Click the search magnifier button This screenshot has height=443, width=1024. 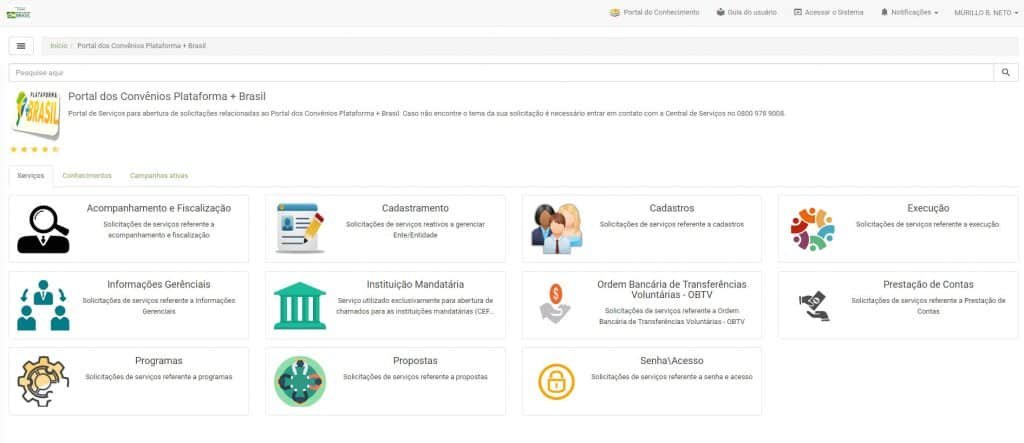pyautogui.click(x=1005, y=73)
